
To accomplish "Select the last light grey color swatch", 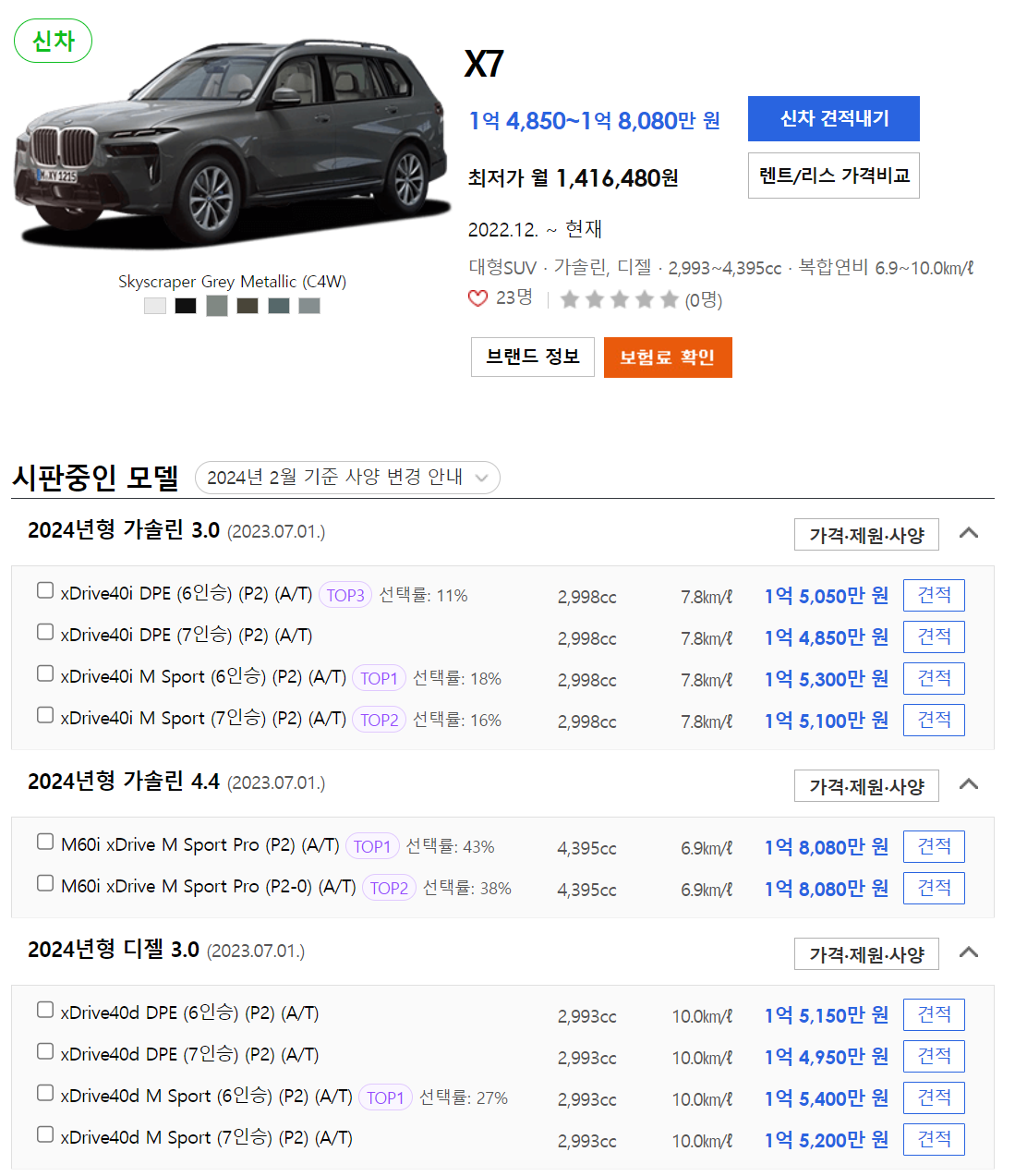I will pos(309,306).
